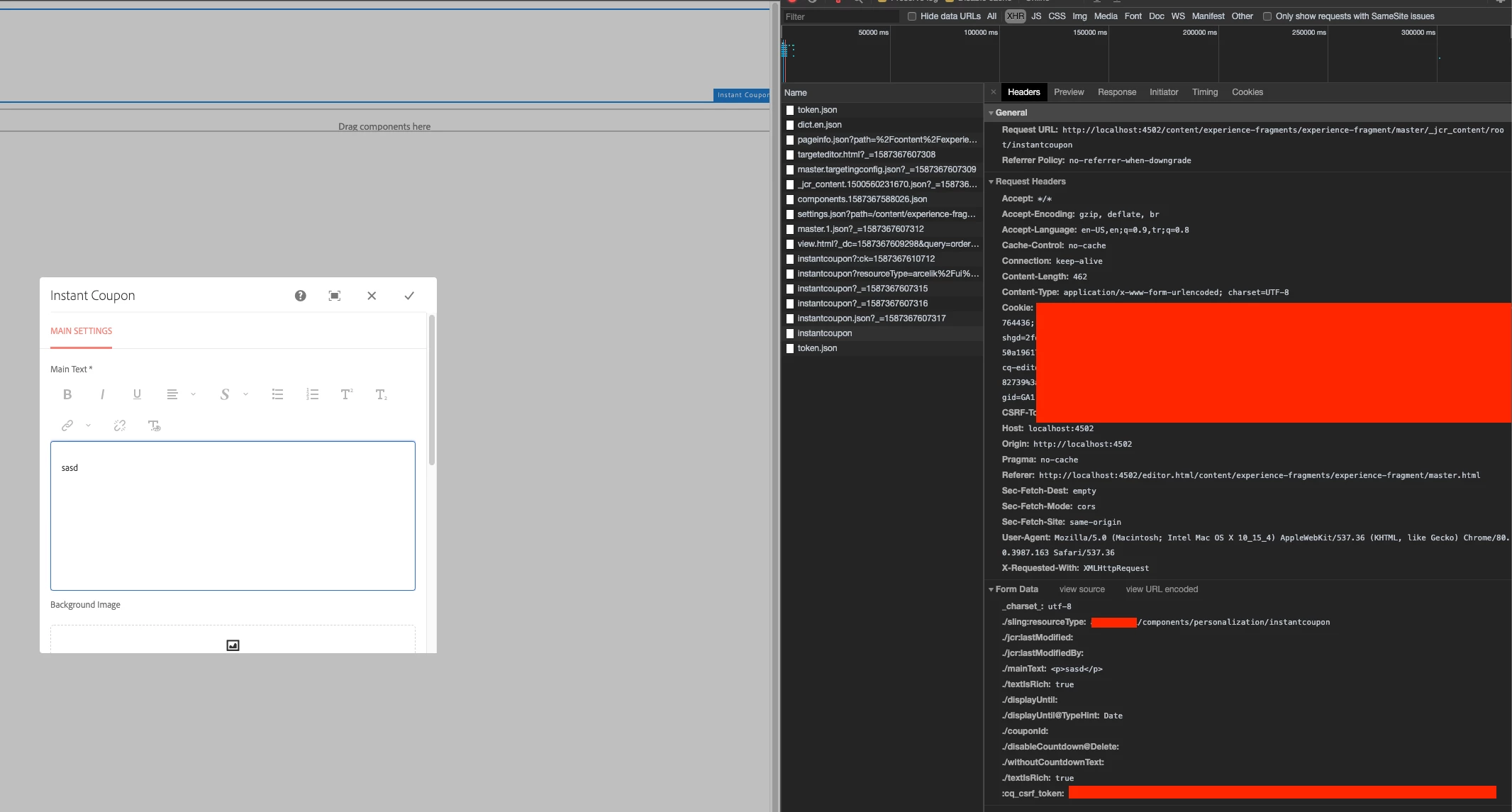Check Only show requests with SameSite issues
The image size is (1512, 812).
(x=1267, y=16)
